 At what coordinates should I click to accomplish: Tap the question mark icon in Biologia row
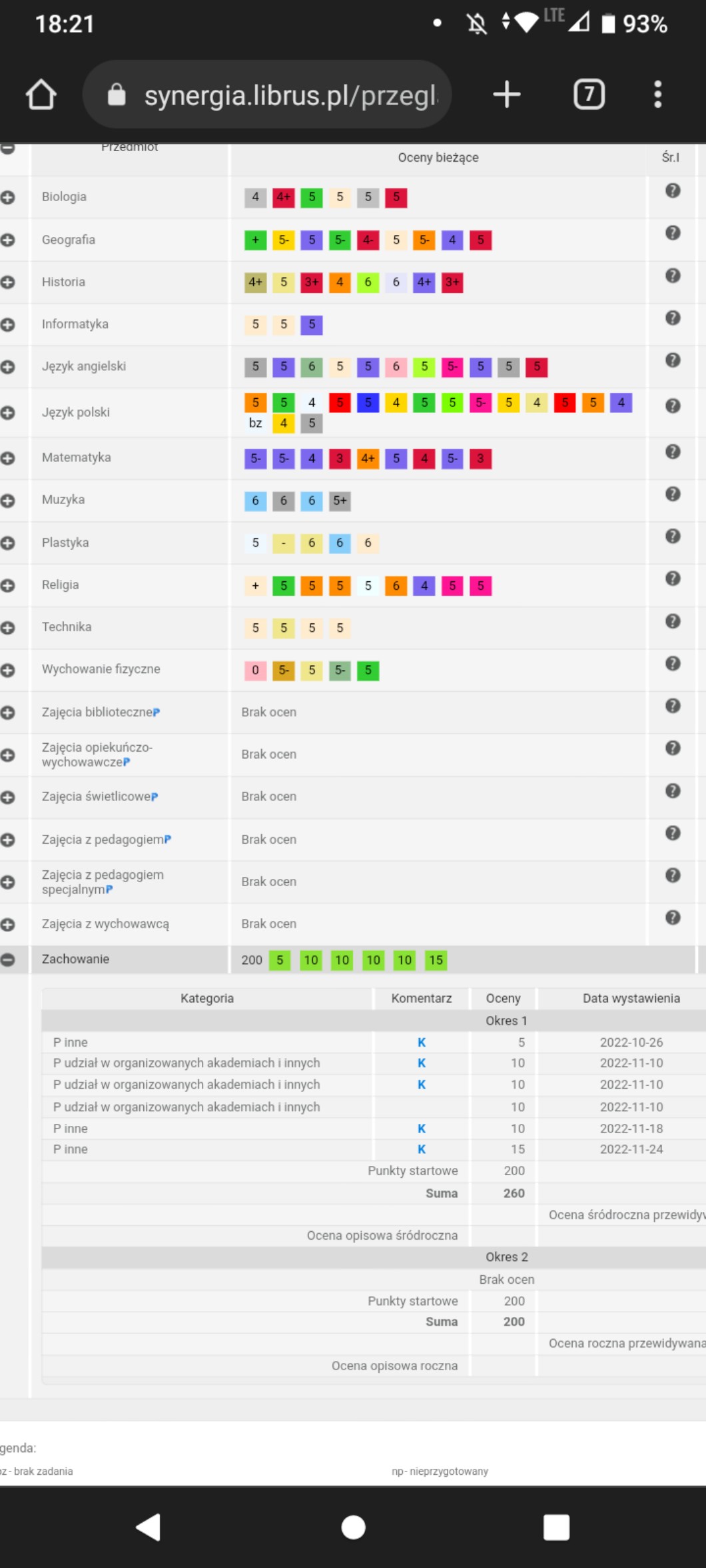673,191
